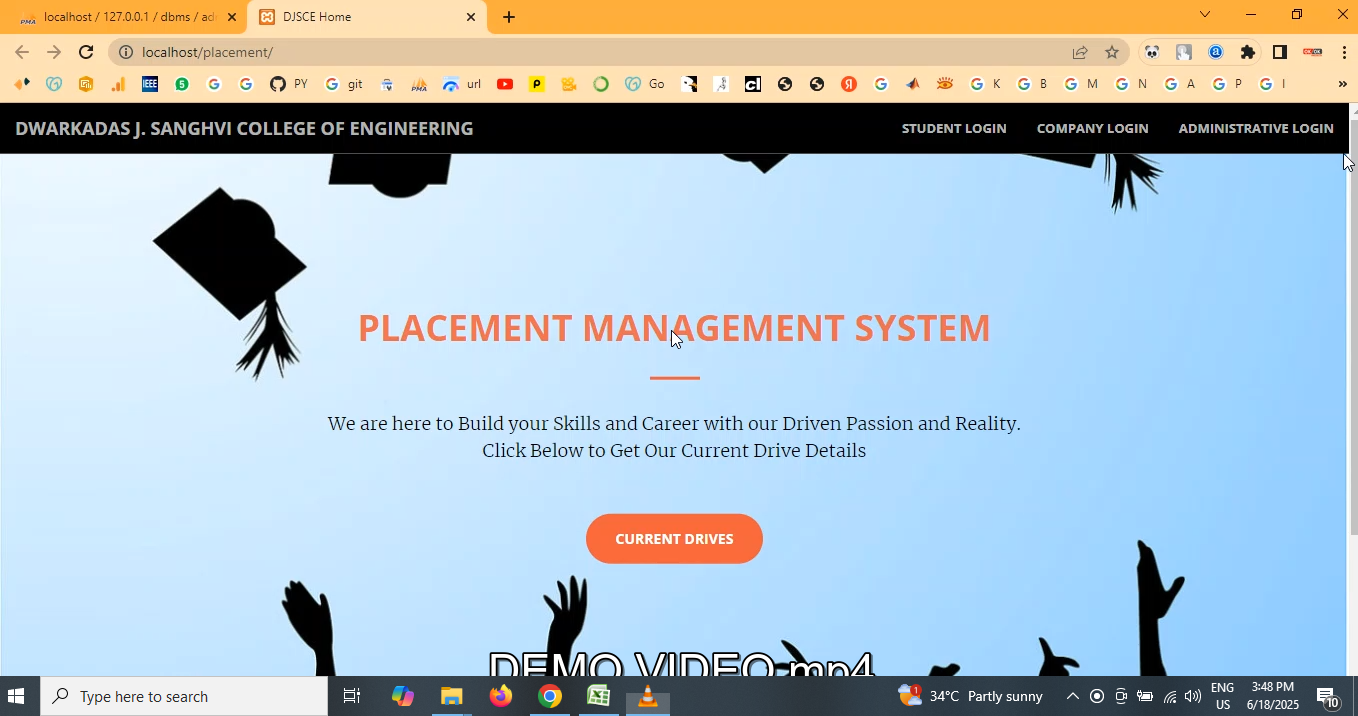
Task: Open the notification center icon
Action: [x=1328, y=697]
